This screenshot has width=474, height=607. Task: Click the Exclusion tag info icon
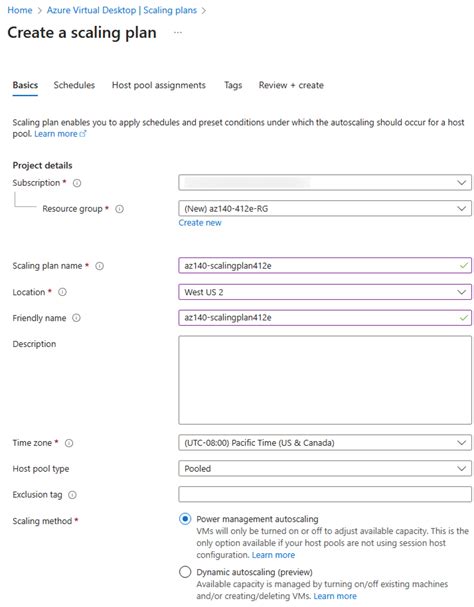click(72, 495)
